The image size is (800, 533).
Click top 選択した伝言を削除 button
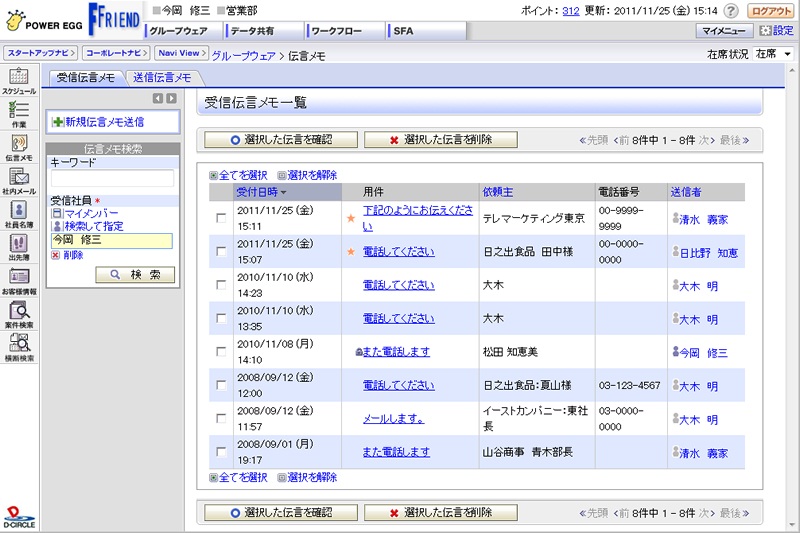pos(441,140)
